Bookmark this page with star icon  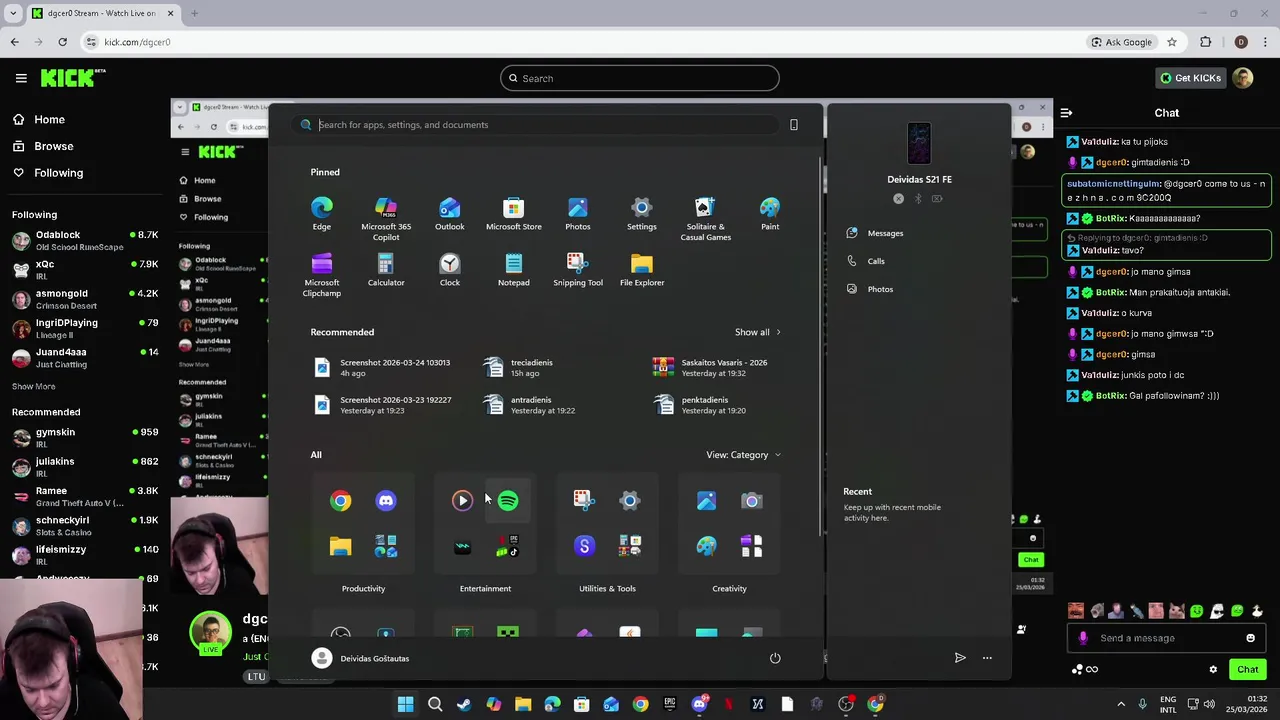pyautogui.click(x=1172, y=42)
